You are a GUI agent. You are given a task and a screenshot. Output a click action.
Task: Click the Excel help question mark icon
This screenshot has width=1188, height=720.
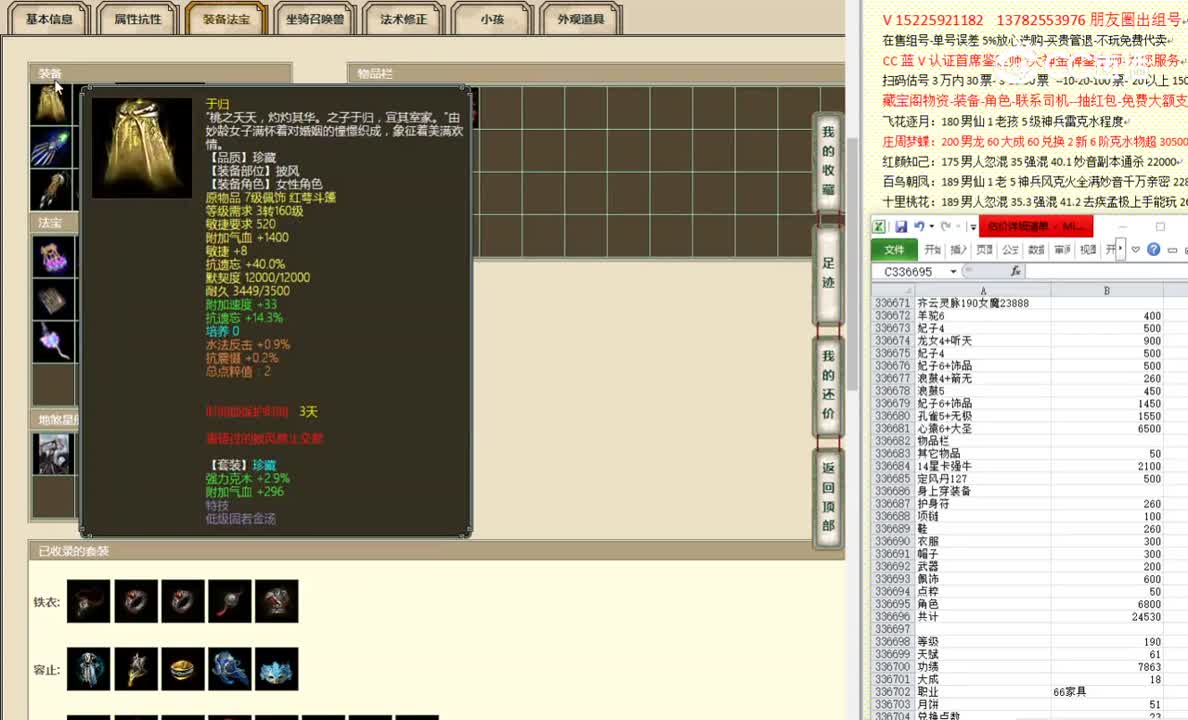pos(1154,249)
